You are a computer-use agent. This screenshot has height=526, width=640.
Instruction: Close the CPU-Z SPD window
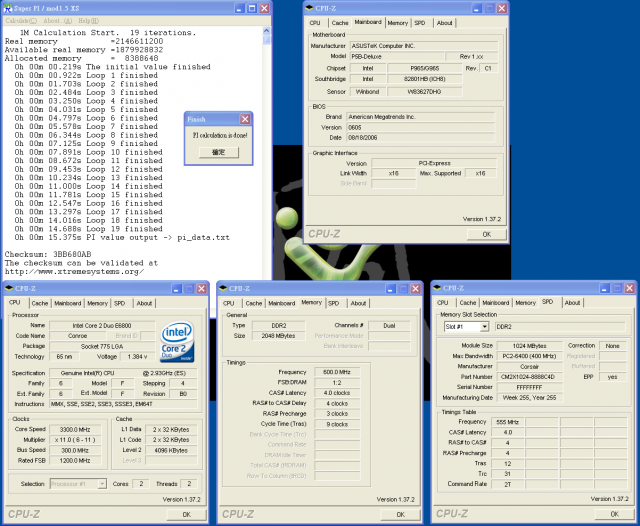[629, 288]
